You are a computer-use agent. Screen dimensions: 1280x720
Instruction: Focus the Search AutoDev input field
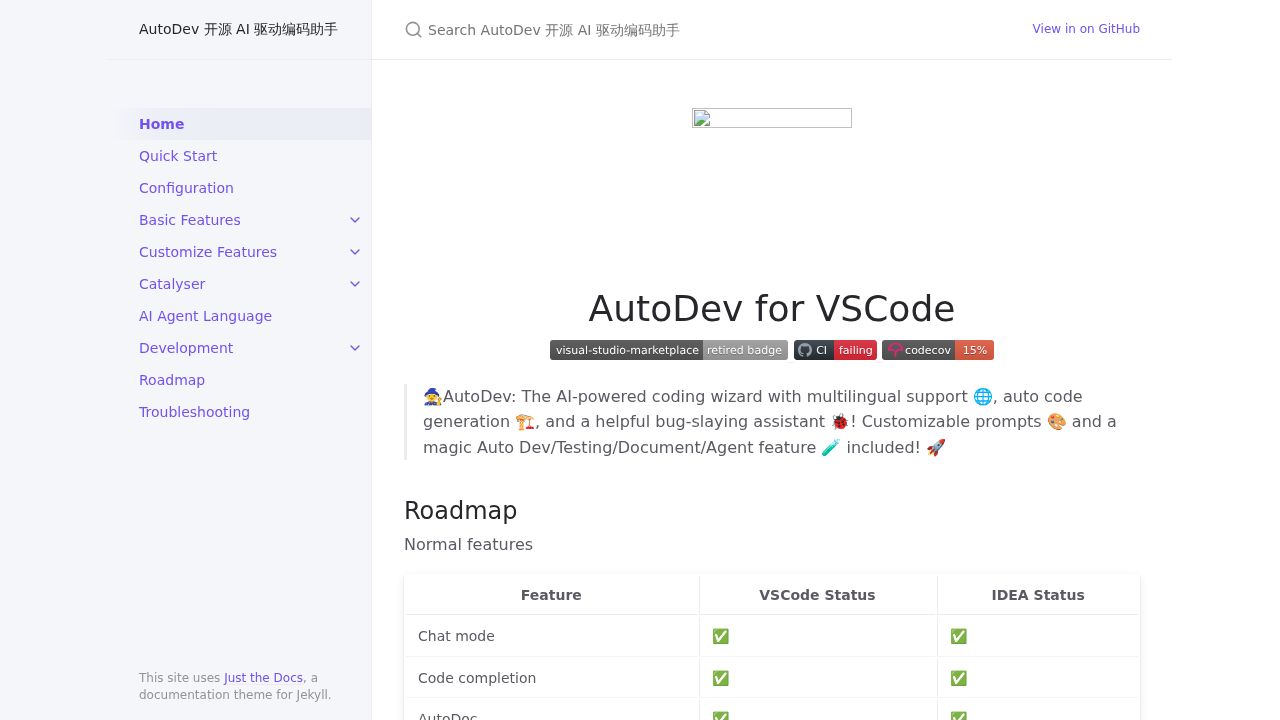700,30
